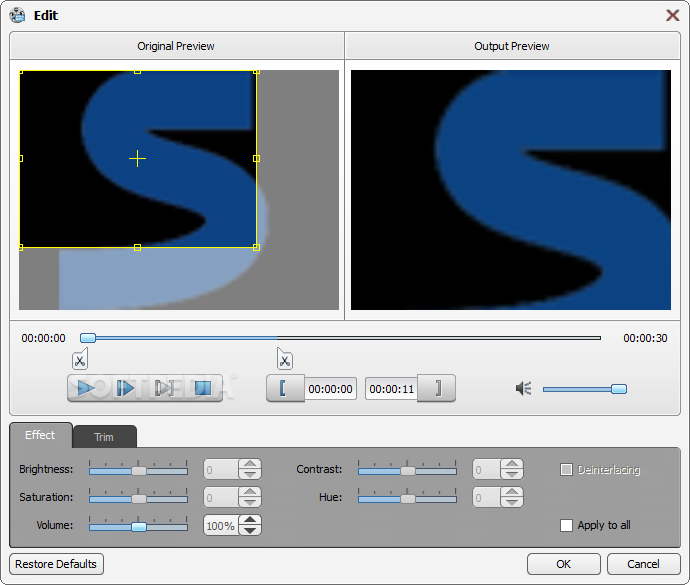Click the play-selection bracket button
Viewport: 690px width, 585px height.
pyautogui.click(x=164, y=388)
